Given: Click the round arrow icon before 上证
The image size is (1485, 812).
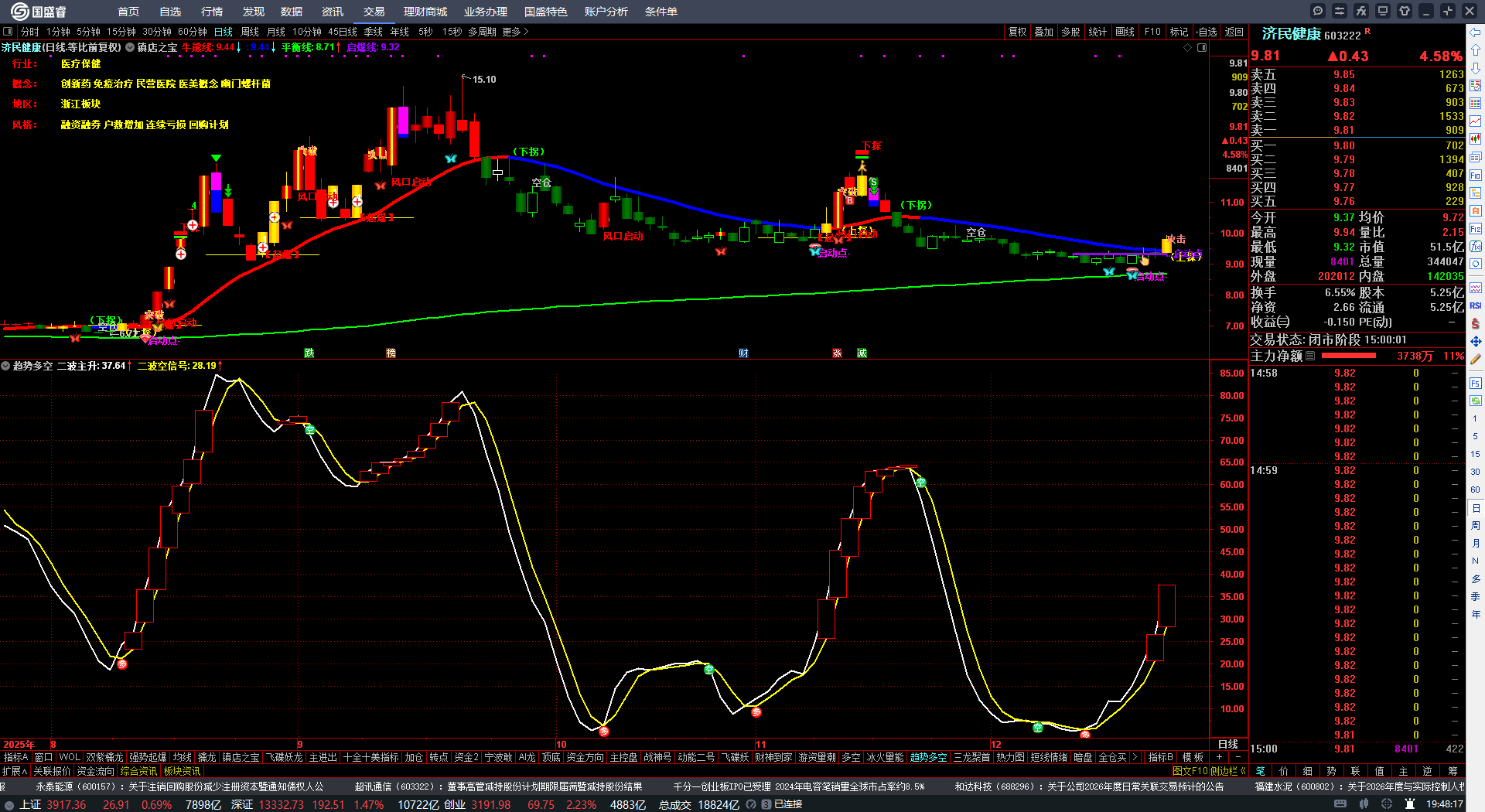Looking at the screenshot, I should coord(9,805).
